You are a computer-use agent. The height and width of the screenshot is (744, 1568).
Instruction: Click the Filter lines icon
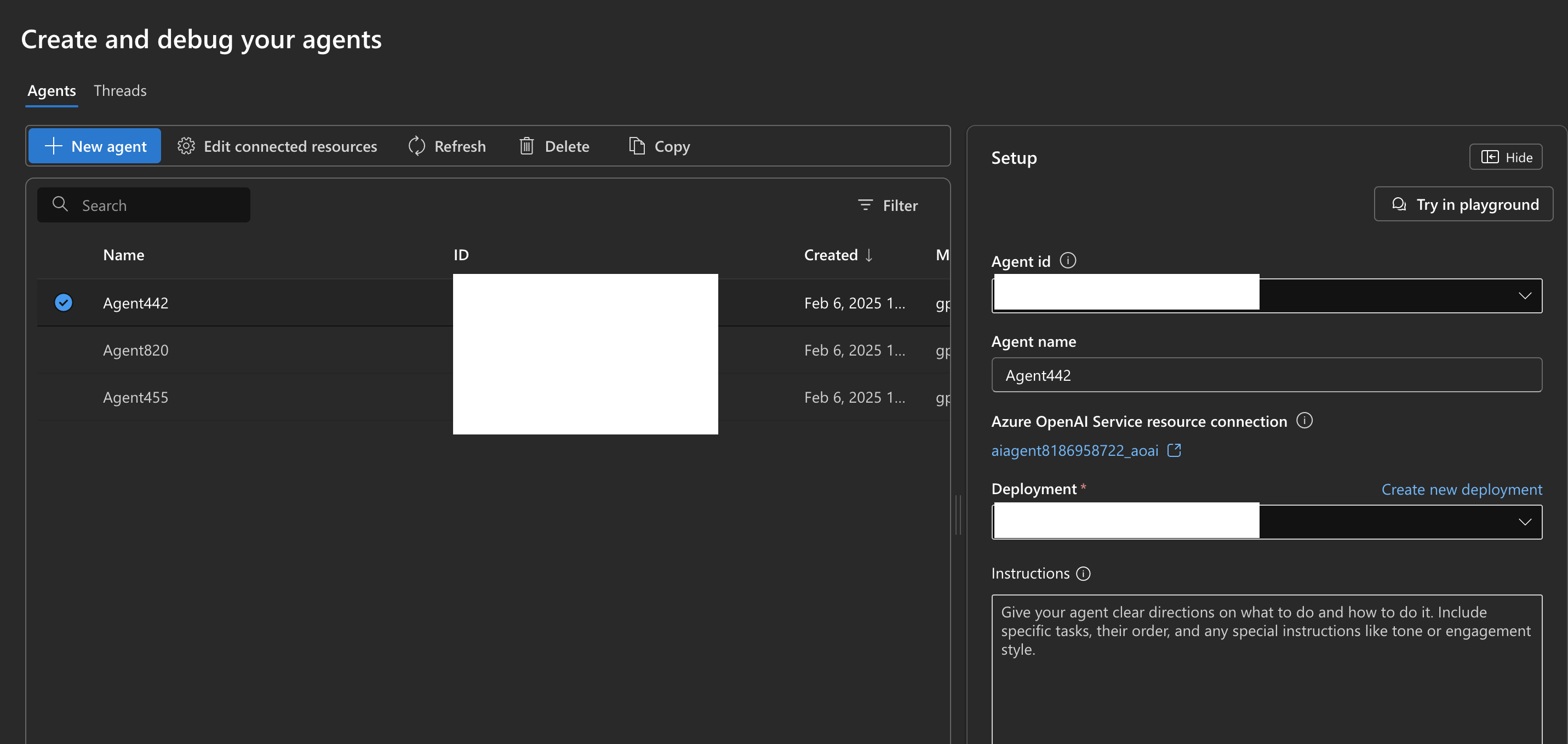click(x=865, y=205)
